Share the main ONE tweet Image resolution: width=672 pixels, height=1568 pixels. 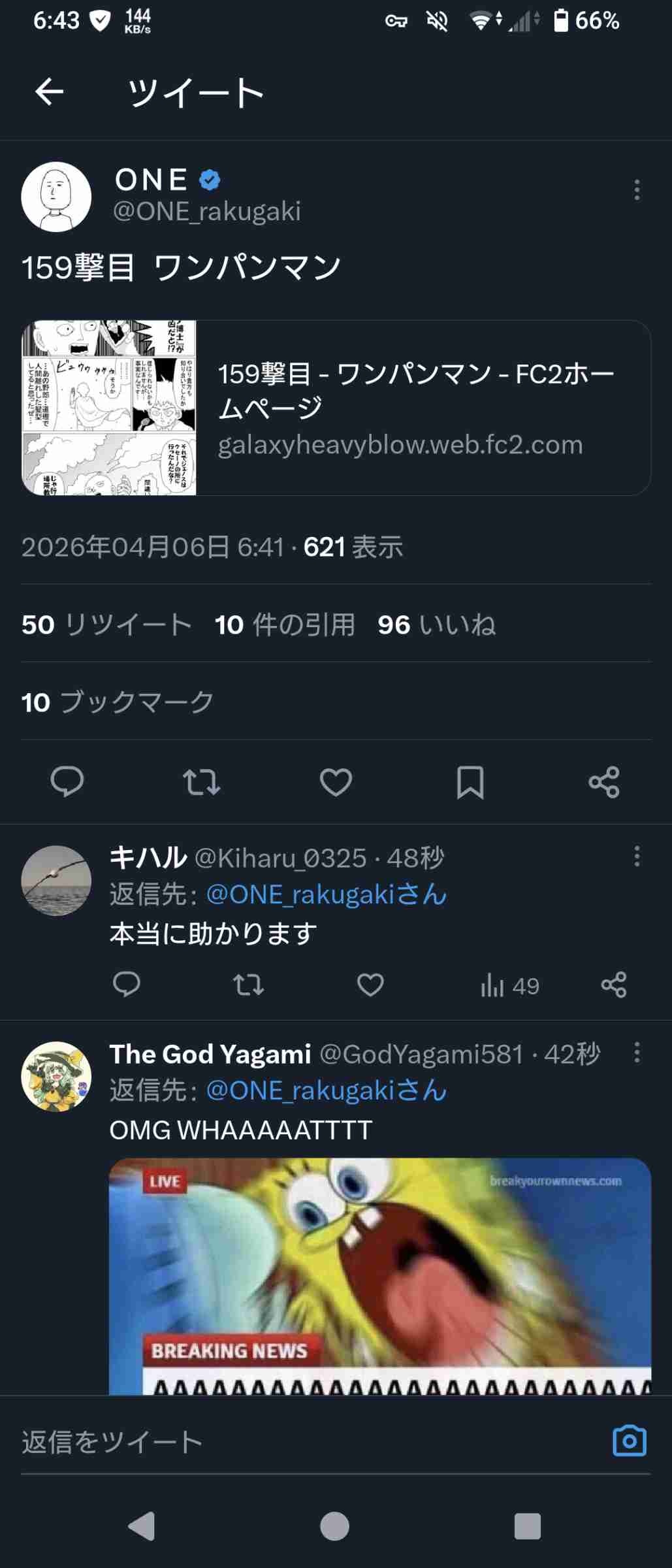click(x=604, y=782)
